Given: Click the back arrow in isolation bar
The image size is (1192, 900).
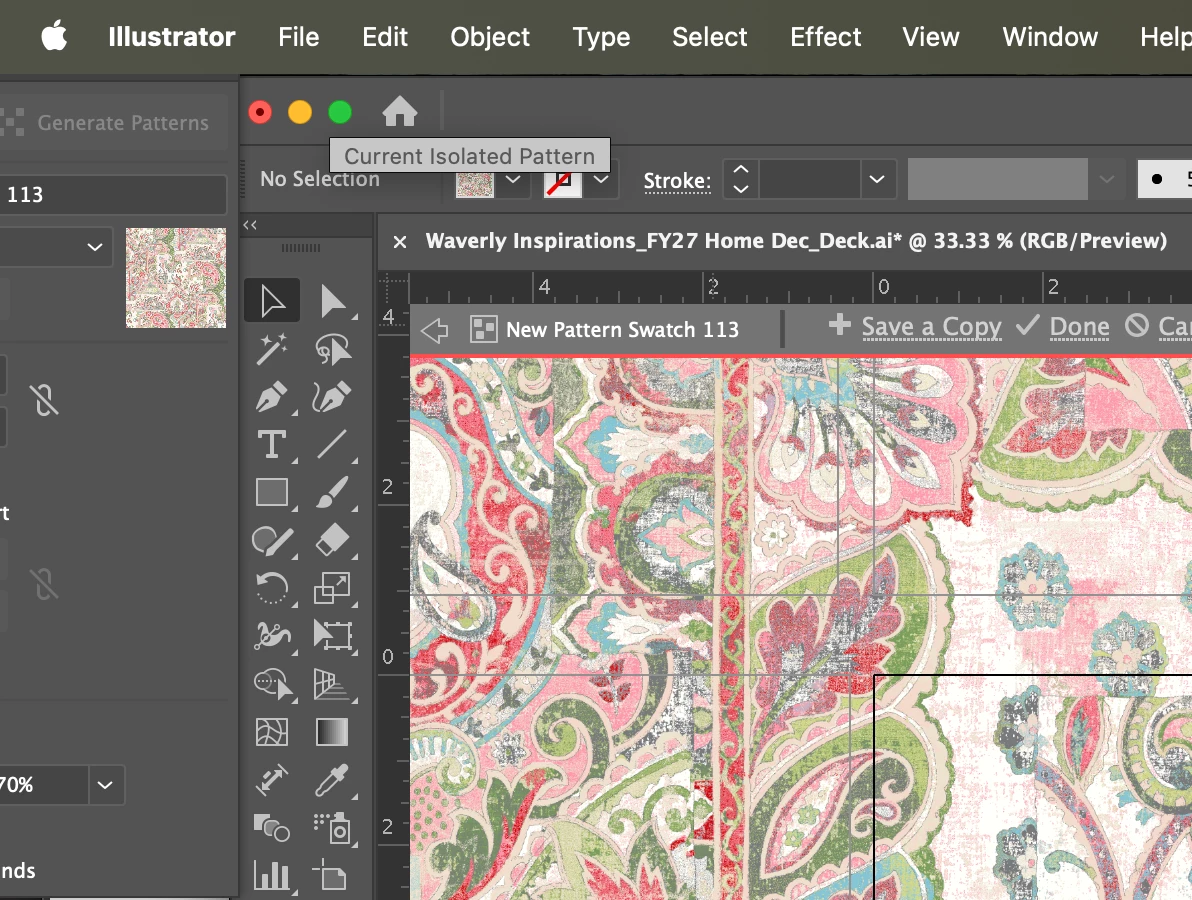Looking at the screenshot, I should (435, 330).
